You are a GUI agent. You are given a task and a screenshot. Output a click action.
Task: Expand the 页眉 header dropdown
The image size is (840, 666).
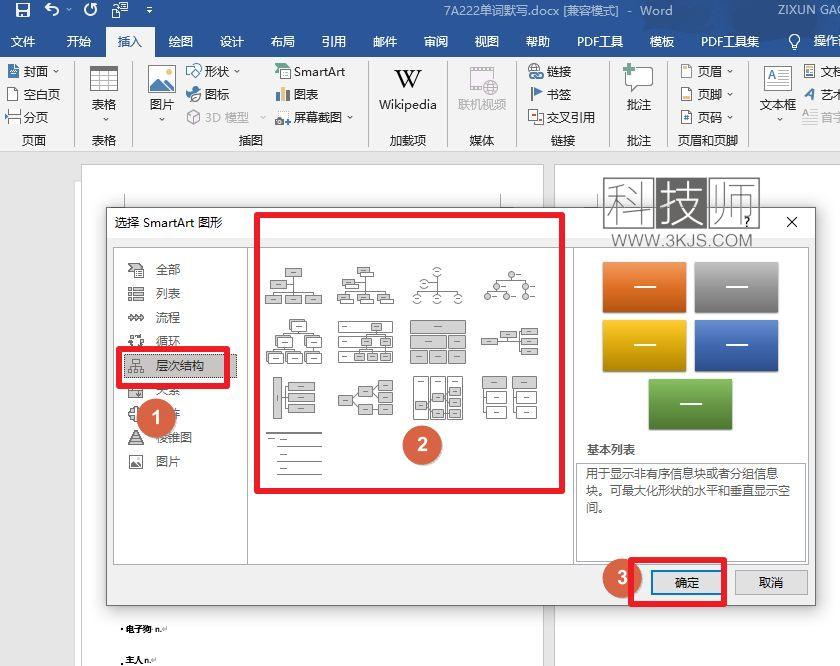coord(730,71)
